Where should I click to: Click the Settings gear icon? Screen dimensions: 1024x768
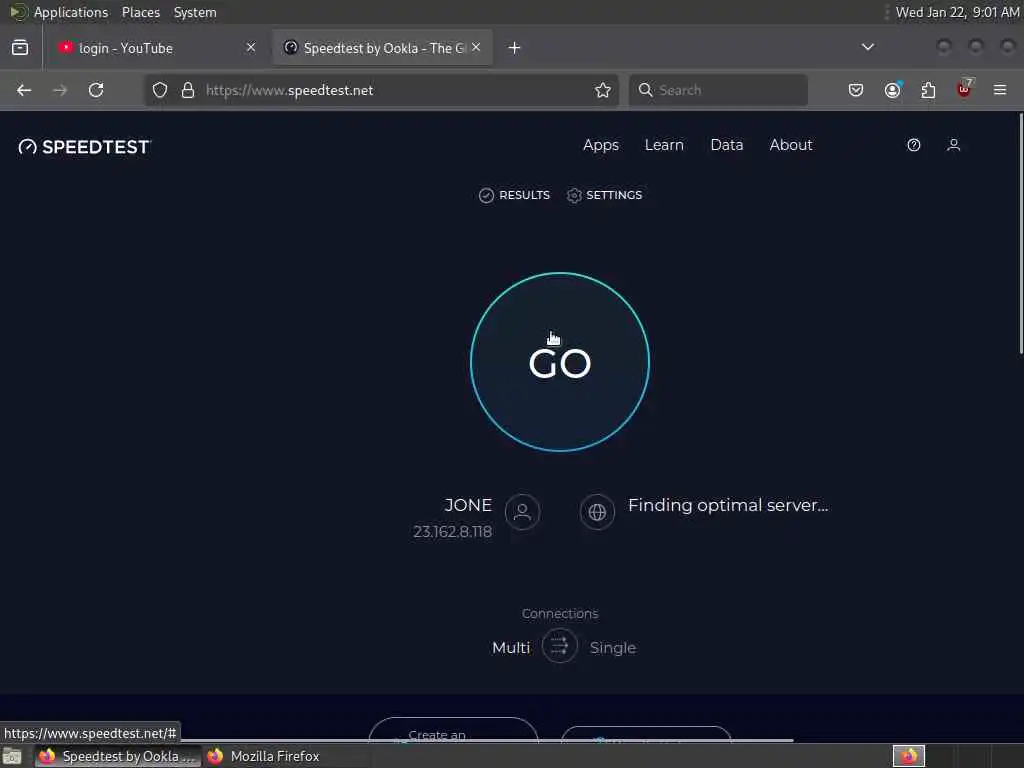[574, 195]
